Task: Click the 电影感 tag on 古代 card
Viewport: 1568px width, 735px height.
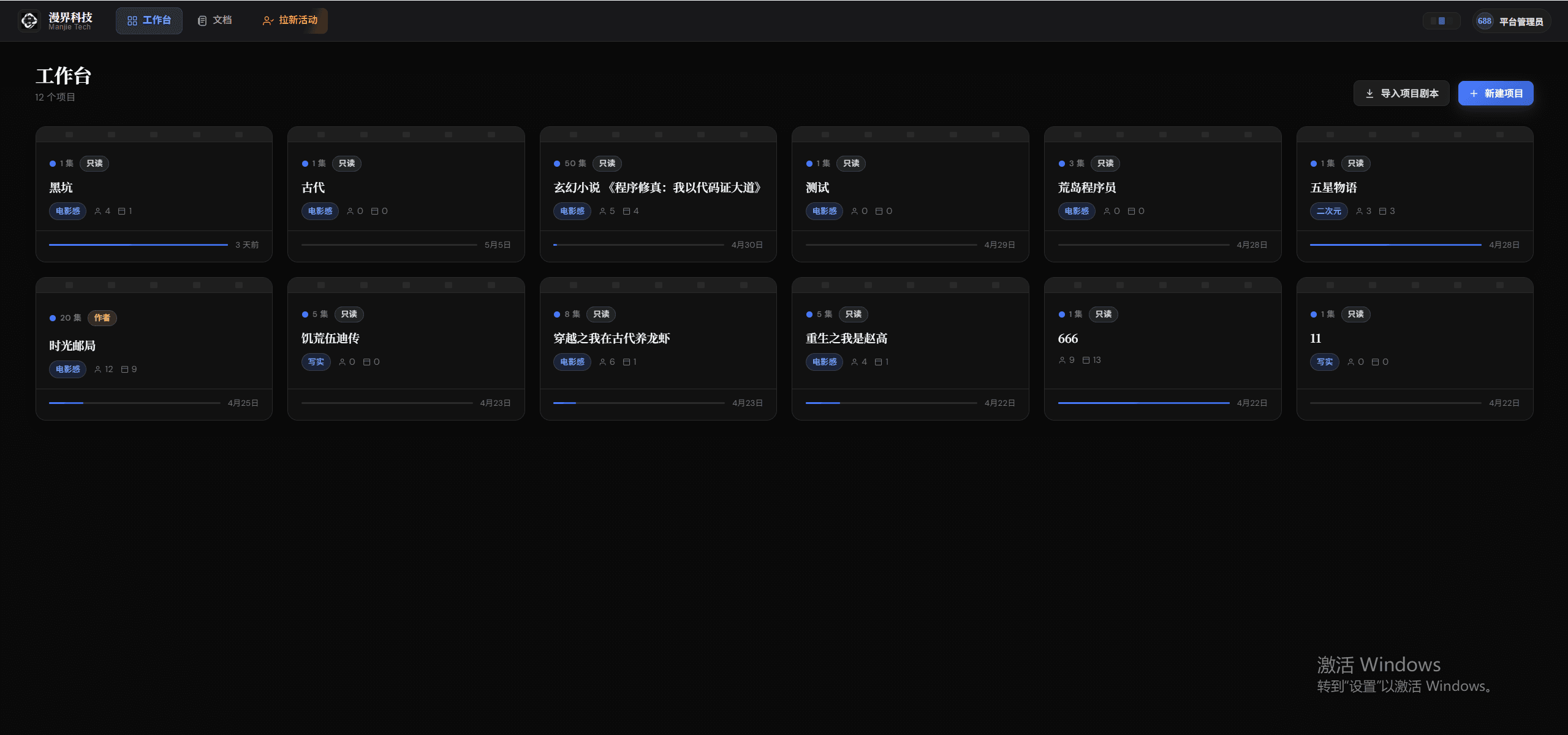Action: click(x=320, y=211)
